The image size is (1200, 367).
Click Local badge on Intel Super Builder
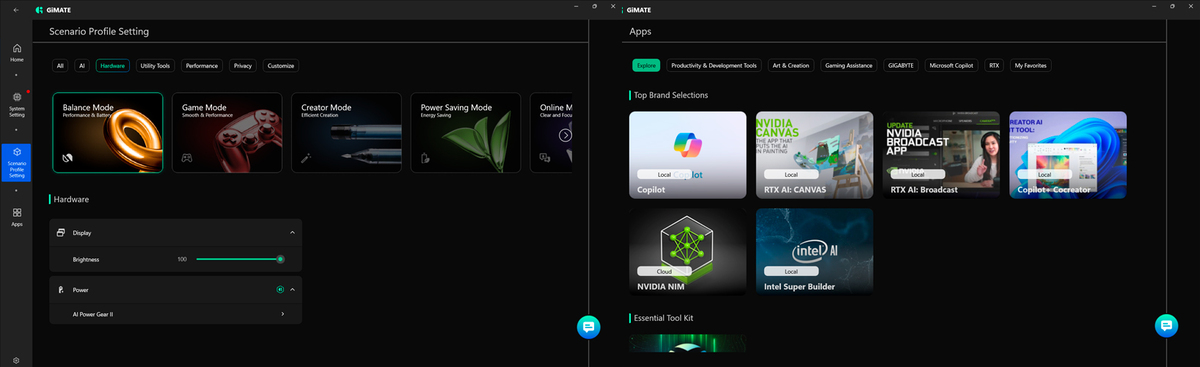(792, 271)
